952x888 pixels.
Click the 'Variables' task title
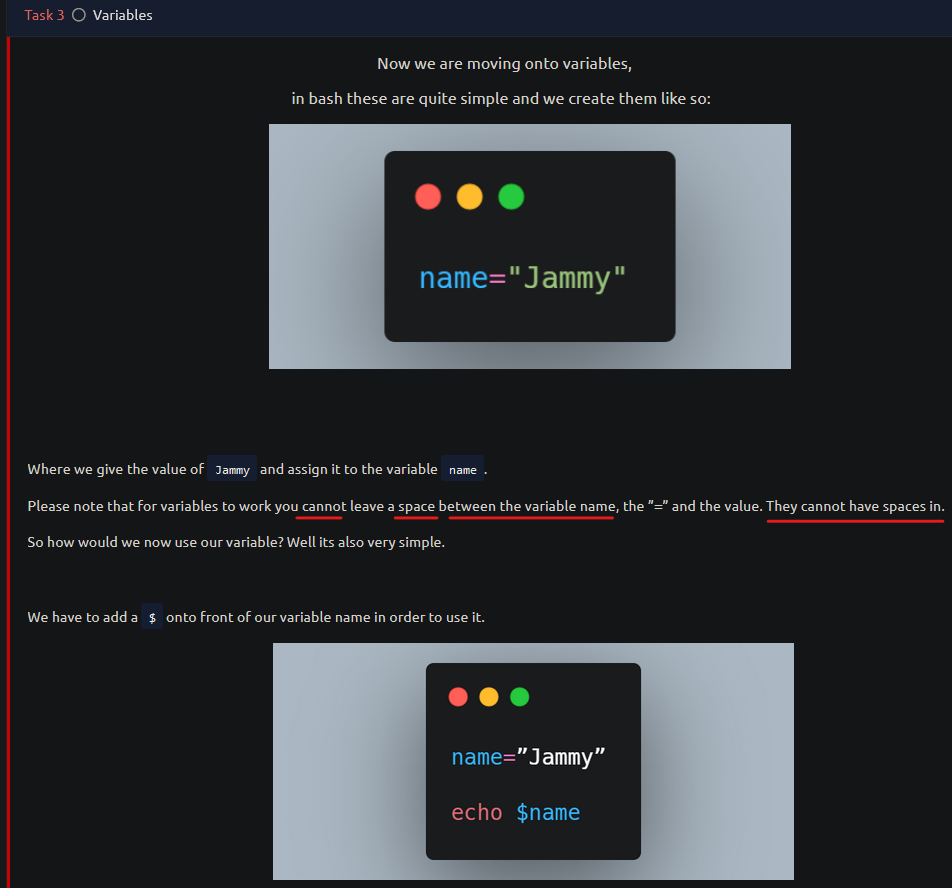(123, 15)
